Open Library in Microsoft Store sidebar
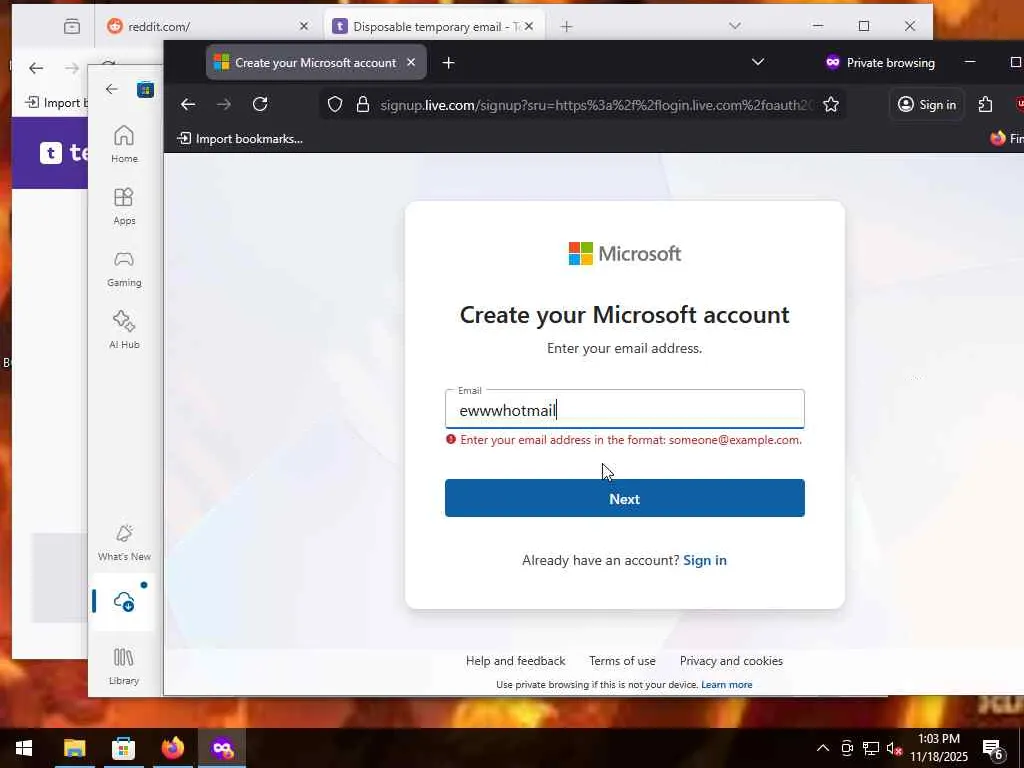Viewport: 1024px width, 768px height. [x=124, y=666]
